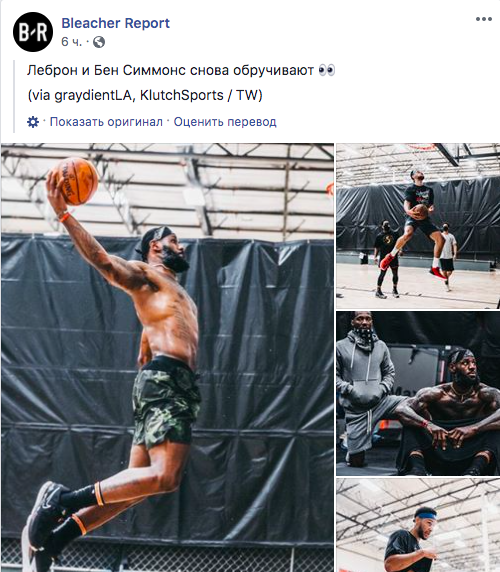
Task: Click 'Оценить перевод' link
Action: click(225, 121)
